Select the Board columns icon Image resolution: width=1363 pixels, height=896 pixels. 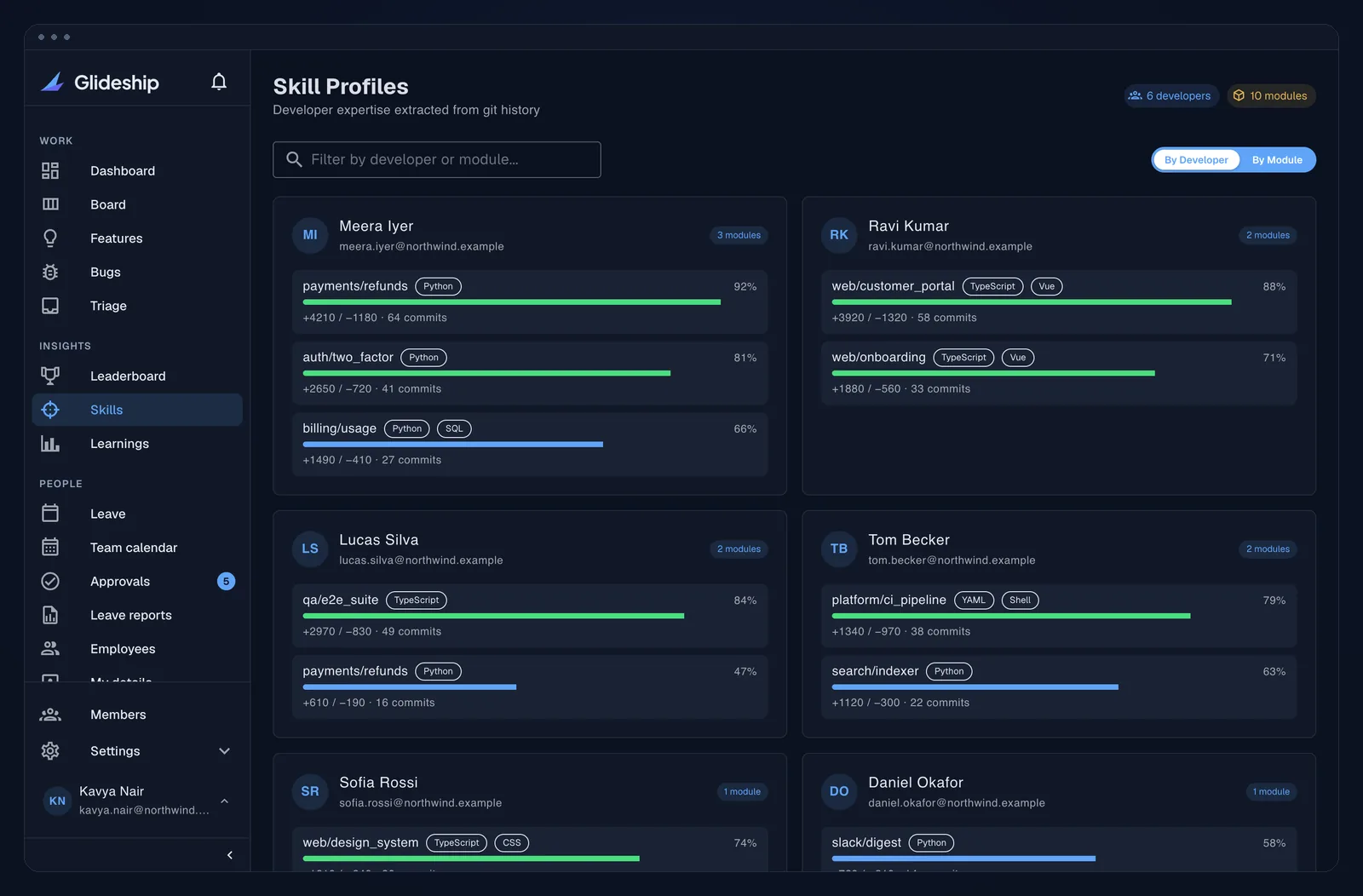click(x=50, y=204)
